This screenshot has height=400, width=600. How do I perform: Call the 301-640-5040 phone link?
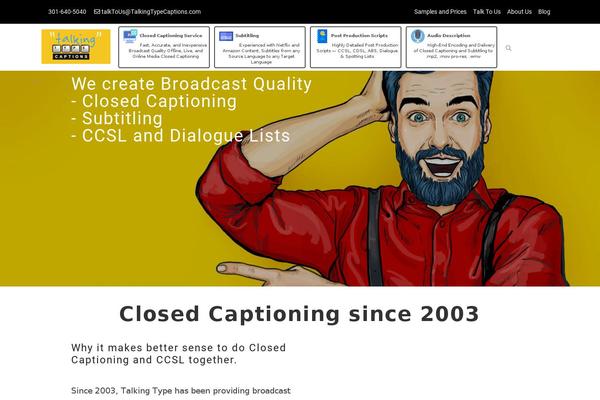[67, 11]
